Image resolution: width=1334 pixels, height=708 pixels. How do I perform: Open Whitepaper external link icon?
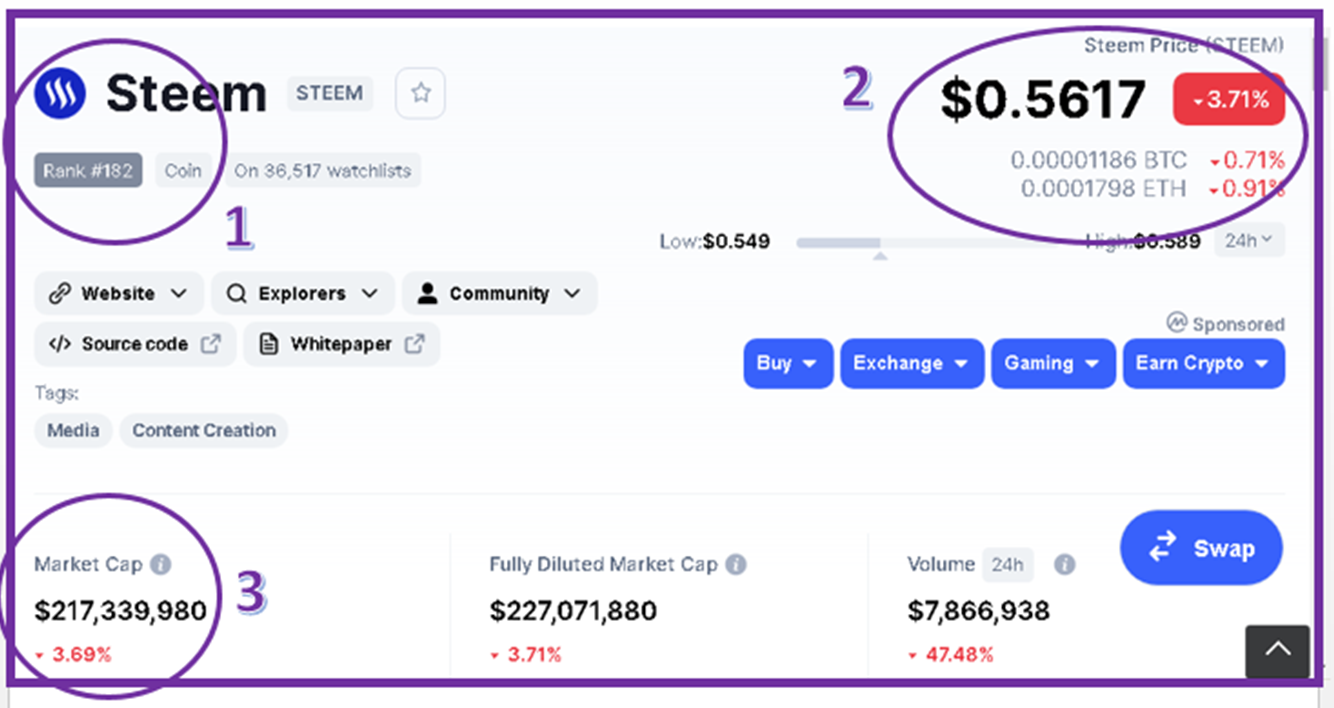point(414,344)
